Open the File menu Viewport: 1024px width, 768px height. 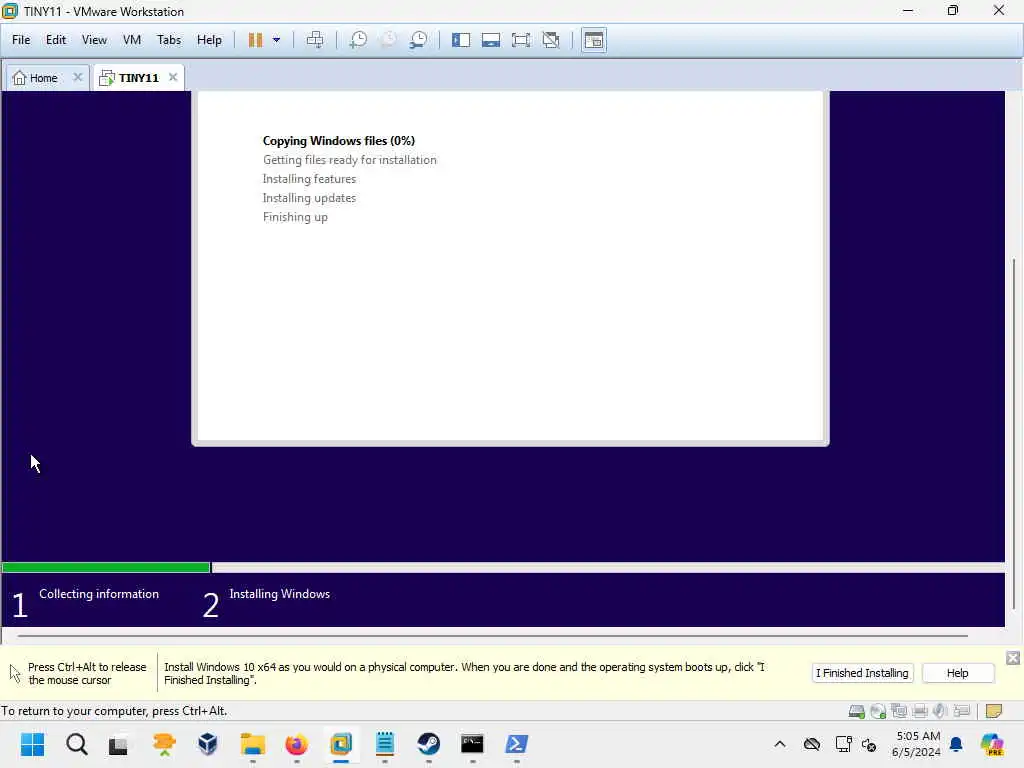click(x=21, y=40)
